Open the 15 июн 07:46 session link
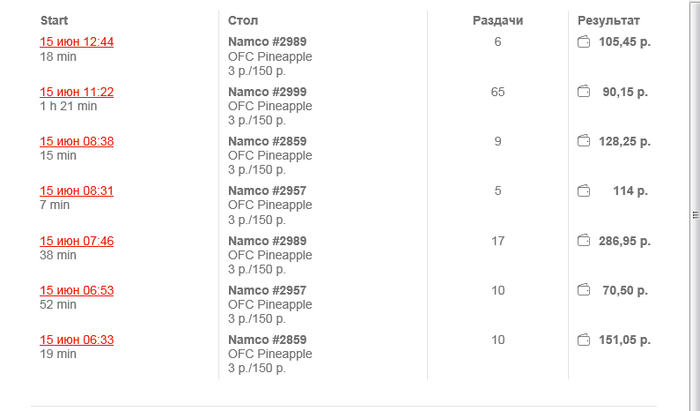Screen dimensions: 700x411 pos(77,241)
